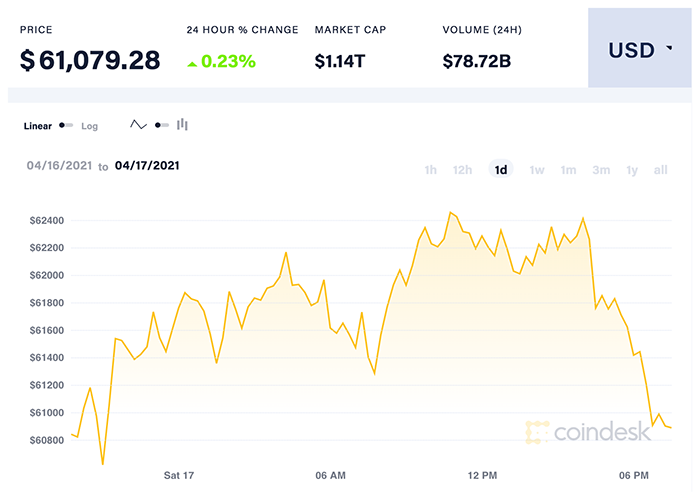The image size is (700, 497).
Task: Click the green 24-hour change arrow
Action: pos(192,62)
